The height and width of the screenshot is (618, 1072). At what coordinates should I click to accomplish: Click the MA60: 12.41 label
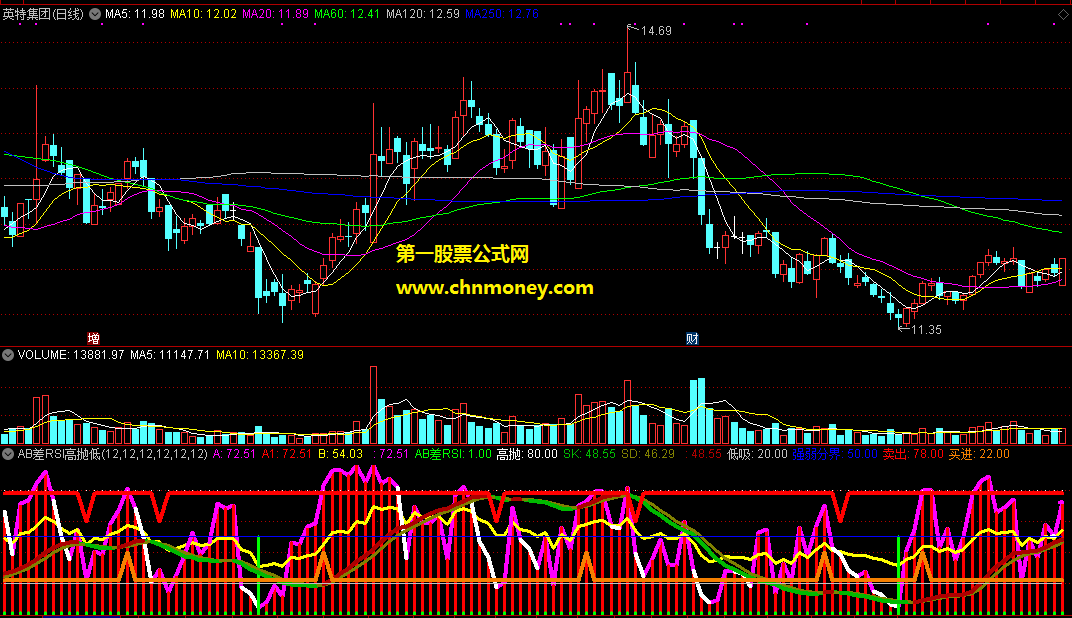click(x=347, y=14)
